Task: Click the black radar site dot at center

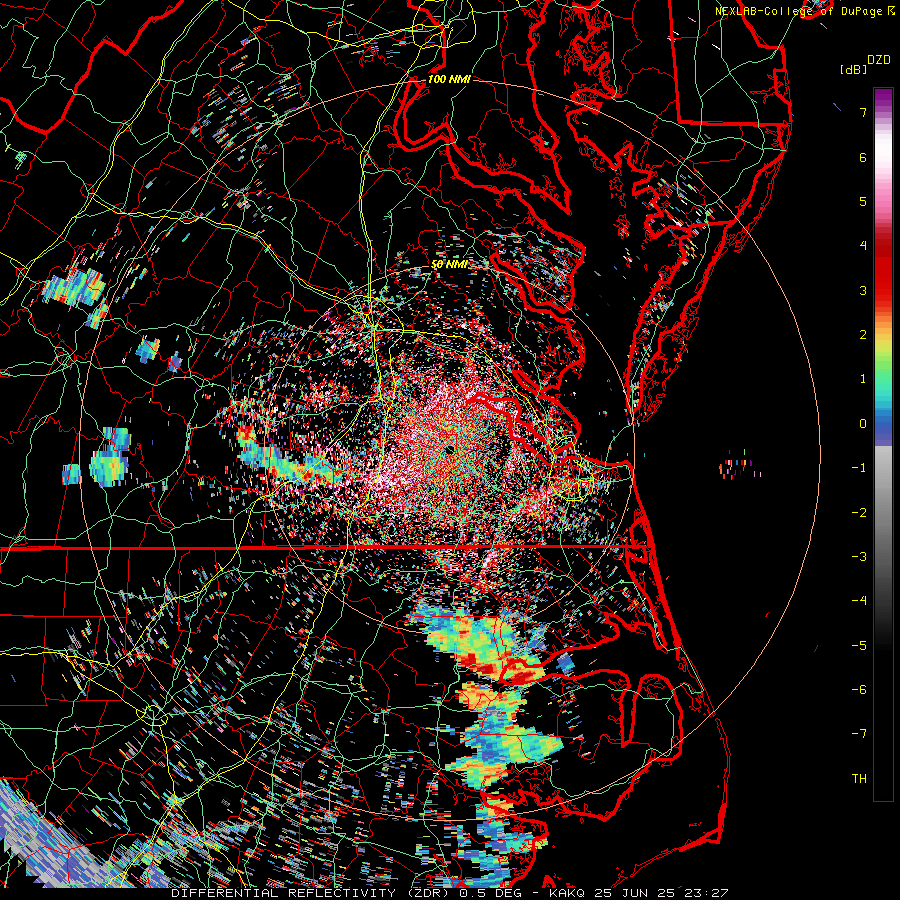Action: click(x=449, y=449)
